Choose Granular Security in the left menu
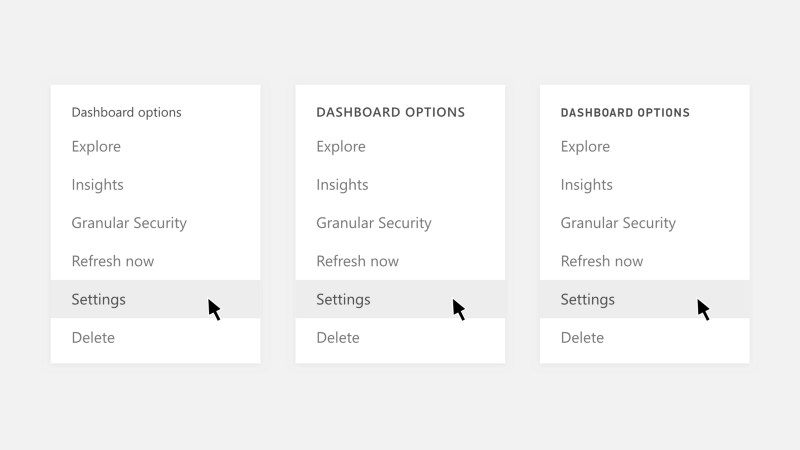 point(129,223)
